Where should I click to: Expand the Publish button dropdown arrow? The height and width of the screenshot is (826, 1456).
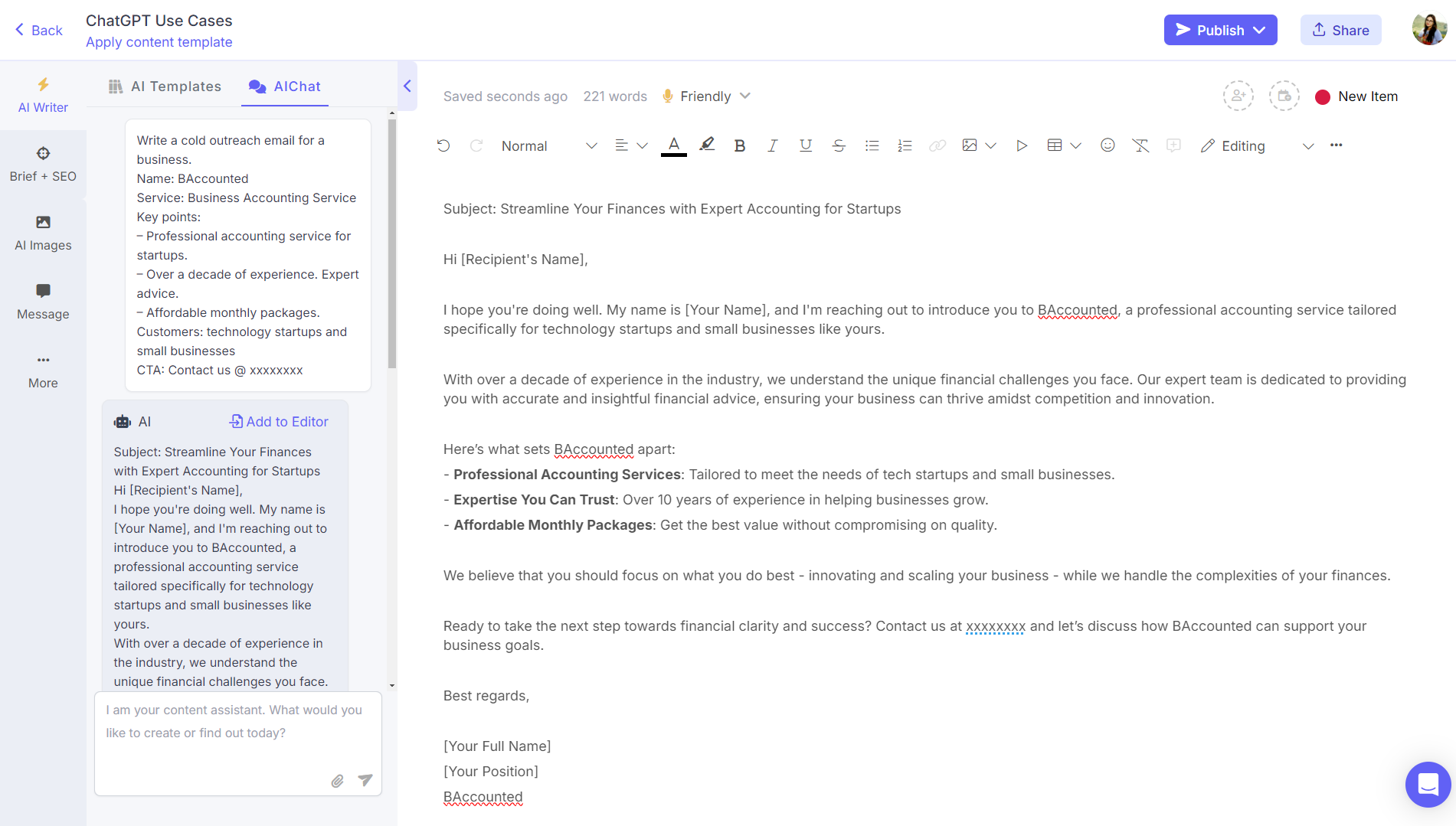click(x=1260, y=30)
